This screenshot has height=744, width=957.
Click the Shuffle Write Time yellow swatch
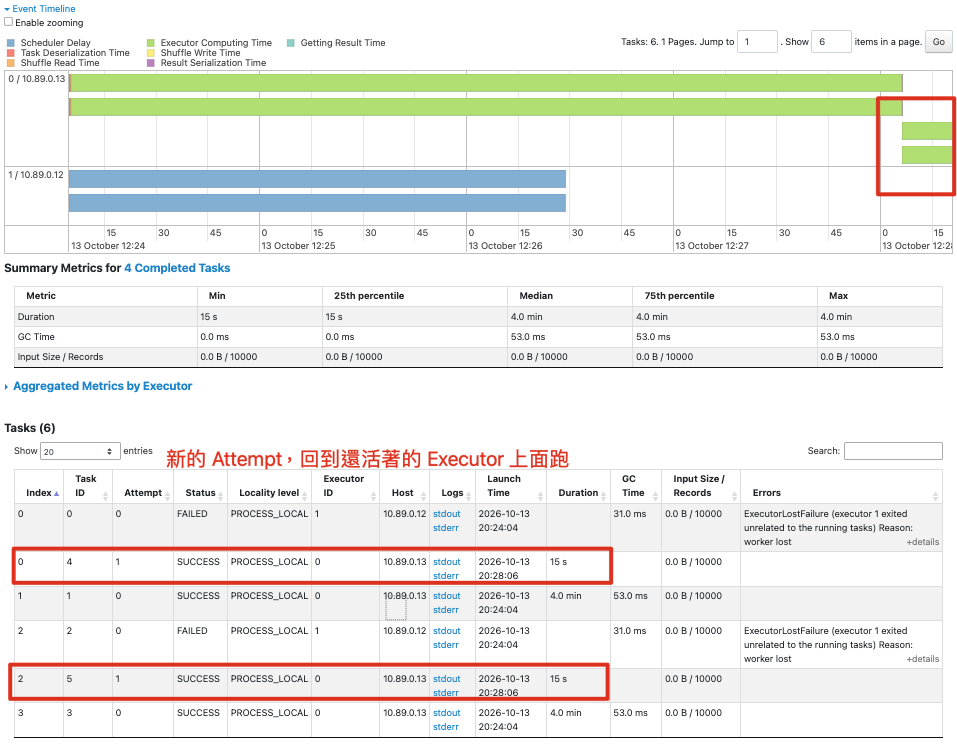click(151, 52)
